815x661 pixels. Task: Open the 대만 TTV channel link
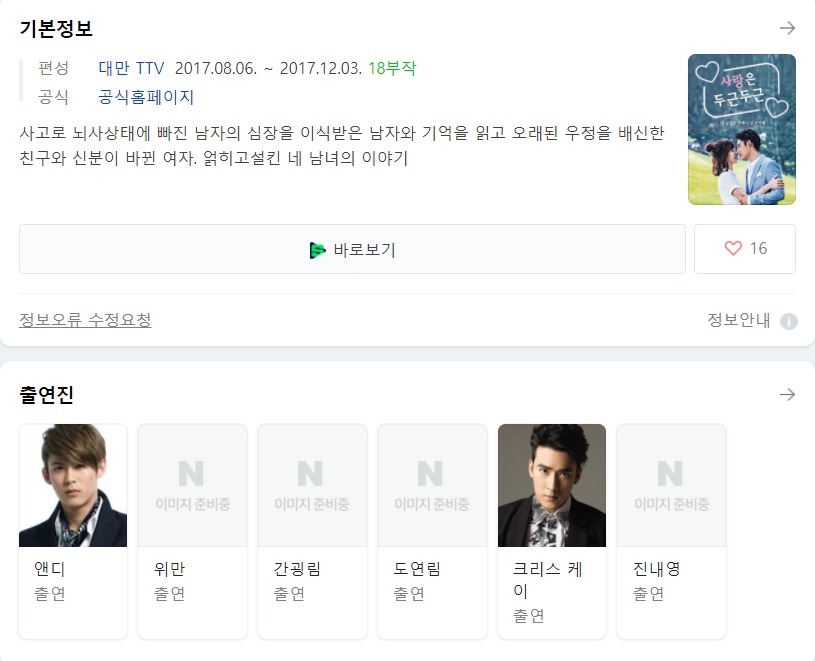coord(131,68)
